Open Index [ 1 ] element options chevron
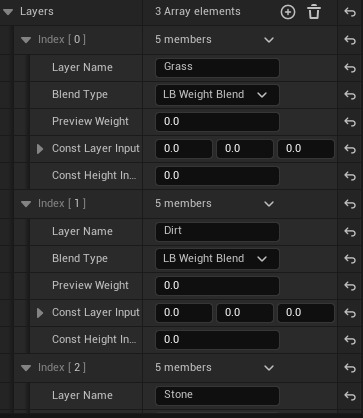 coord(269,204)
